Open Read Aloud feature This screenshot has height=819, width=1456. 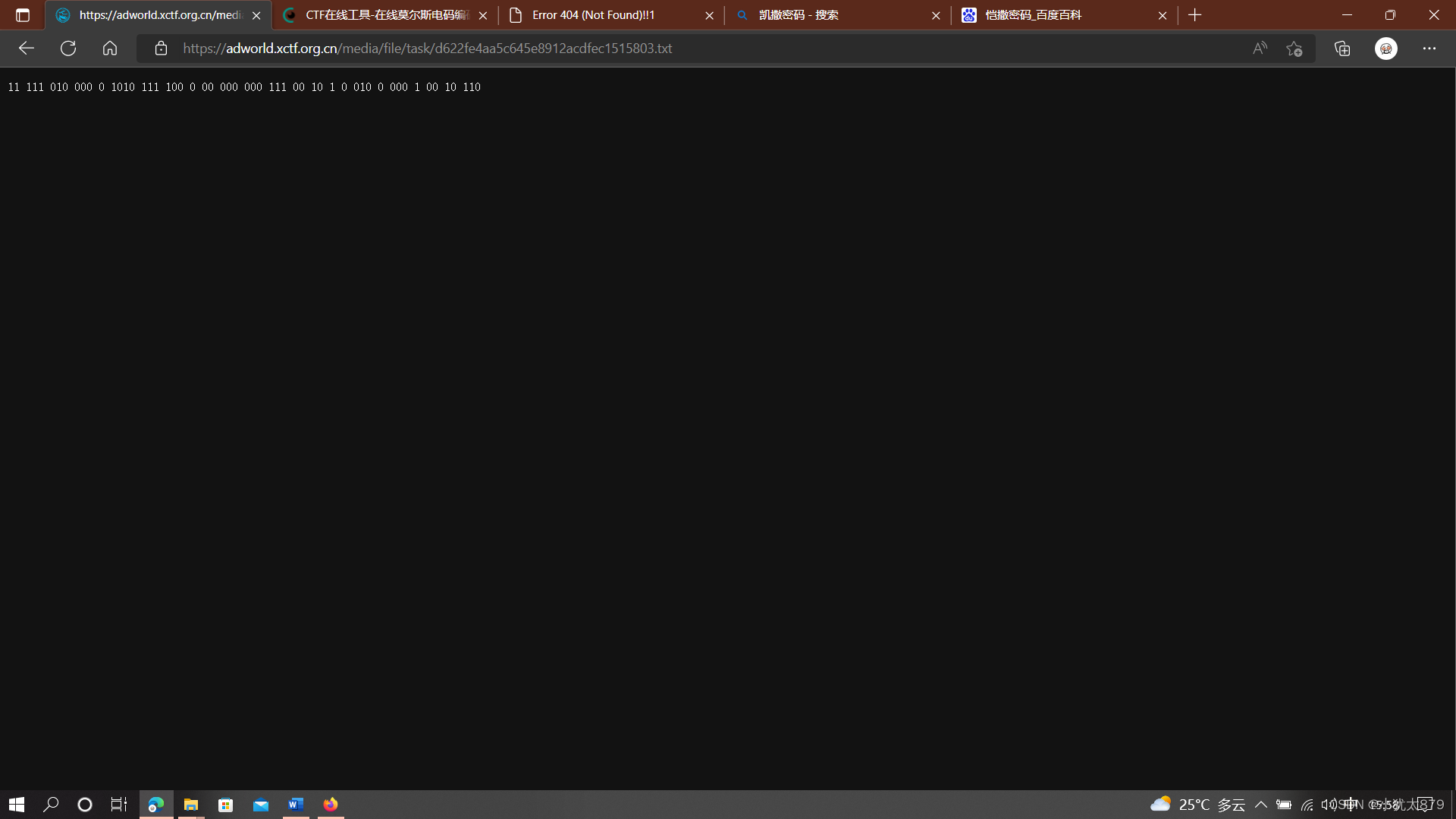(x=1260, y=49)
